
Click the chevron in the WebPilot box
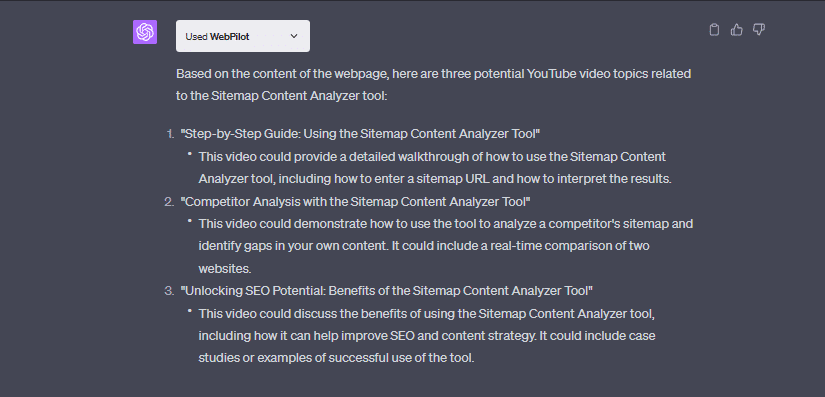[294, 36]
